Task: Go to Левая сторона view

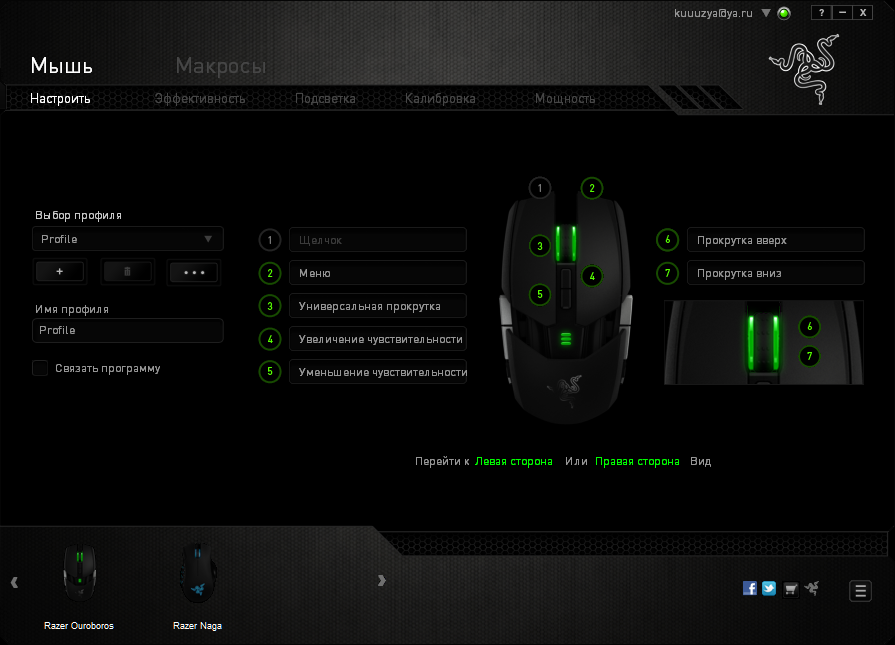Action: click(514, 461)
